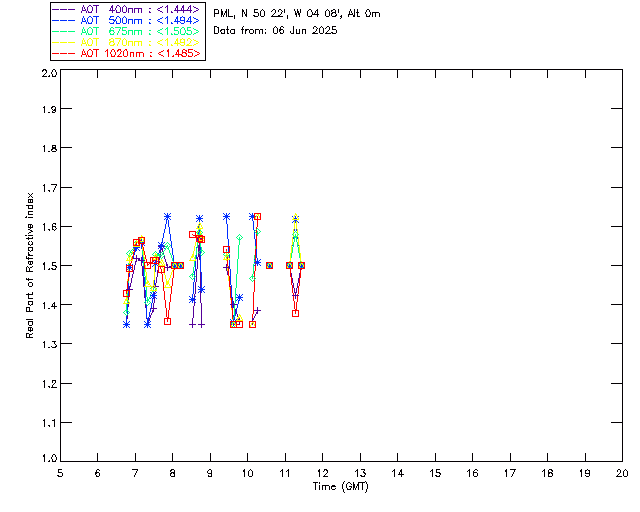Click the 2.0 tick label on y-axis
The width and height of the screenshot is (640, 512).
pos(48,75)
